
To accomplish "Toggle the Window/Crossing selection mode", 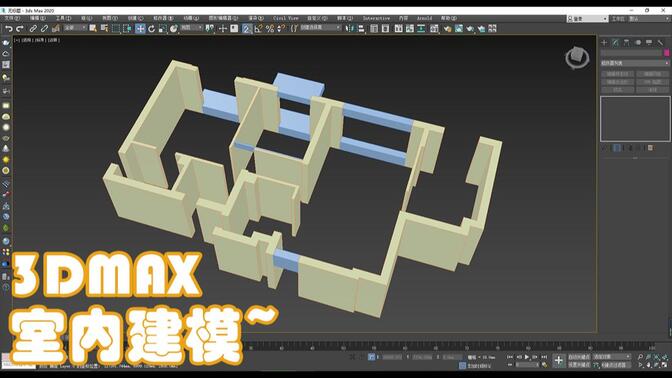I will tap(127, 29).
